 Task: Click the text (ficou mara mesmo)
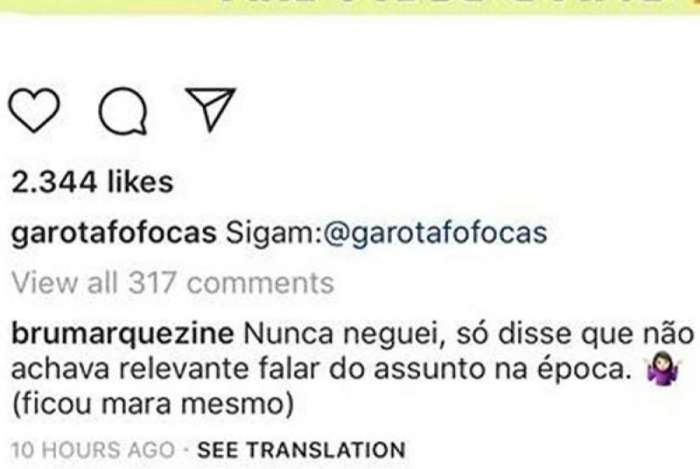153,404
